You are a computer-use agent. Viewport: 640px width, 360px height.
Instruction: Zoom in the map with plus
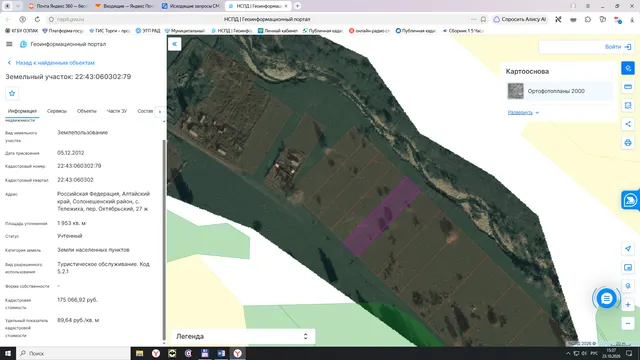click(x=628, y=305)
